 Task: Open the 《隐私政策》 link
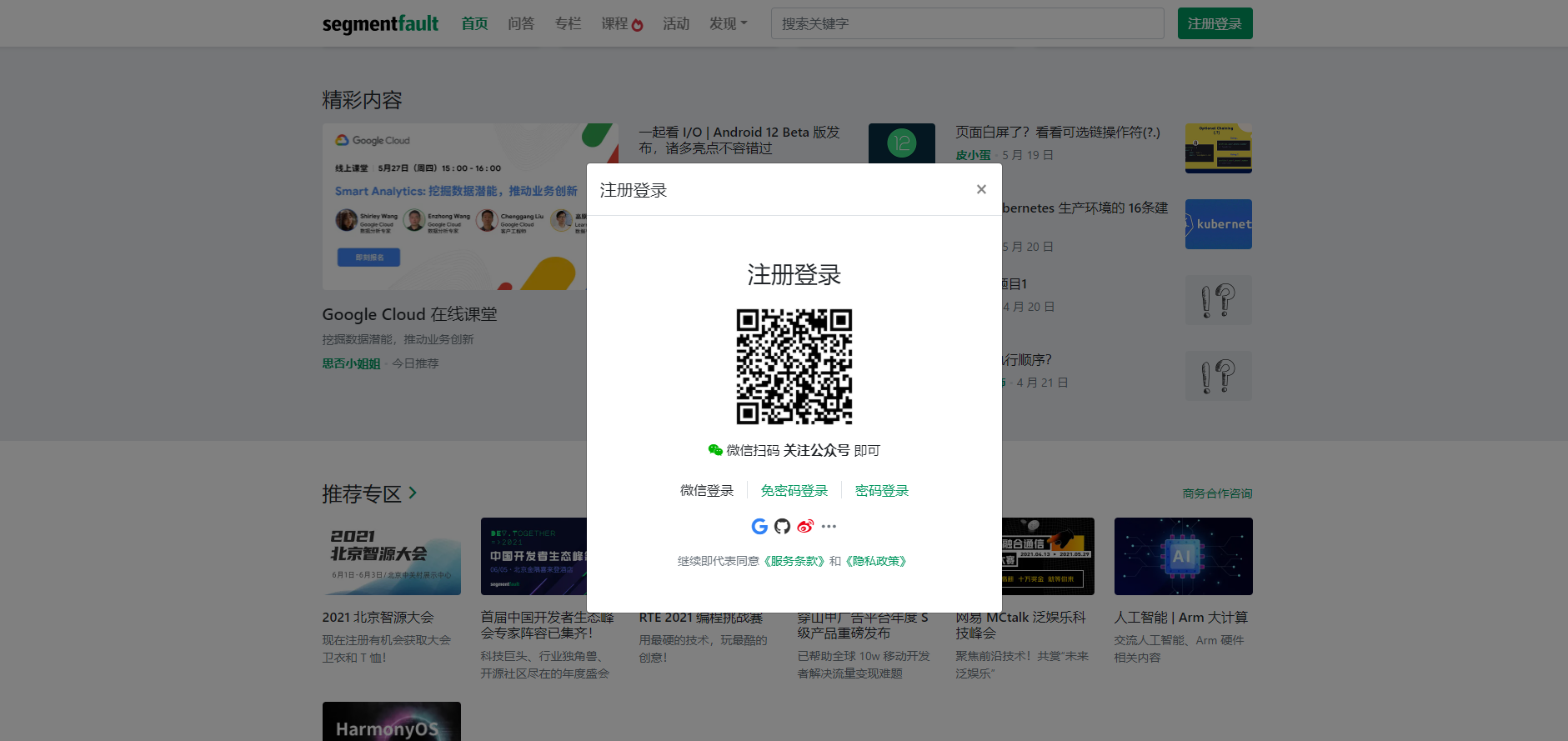pyautogui.click(x=876, y=561)
